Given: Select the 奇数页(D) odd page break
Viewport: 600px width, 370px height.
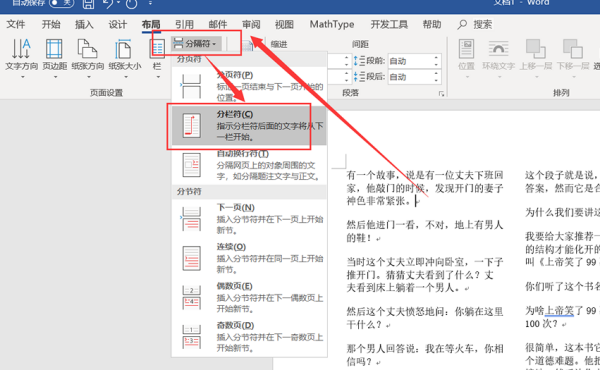Looking at the screenshot, I should (x=249, y=337).
